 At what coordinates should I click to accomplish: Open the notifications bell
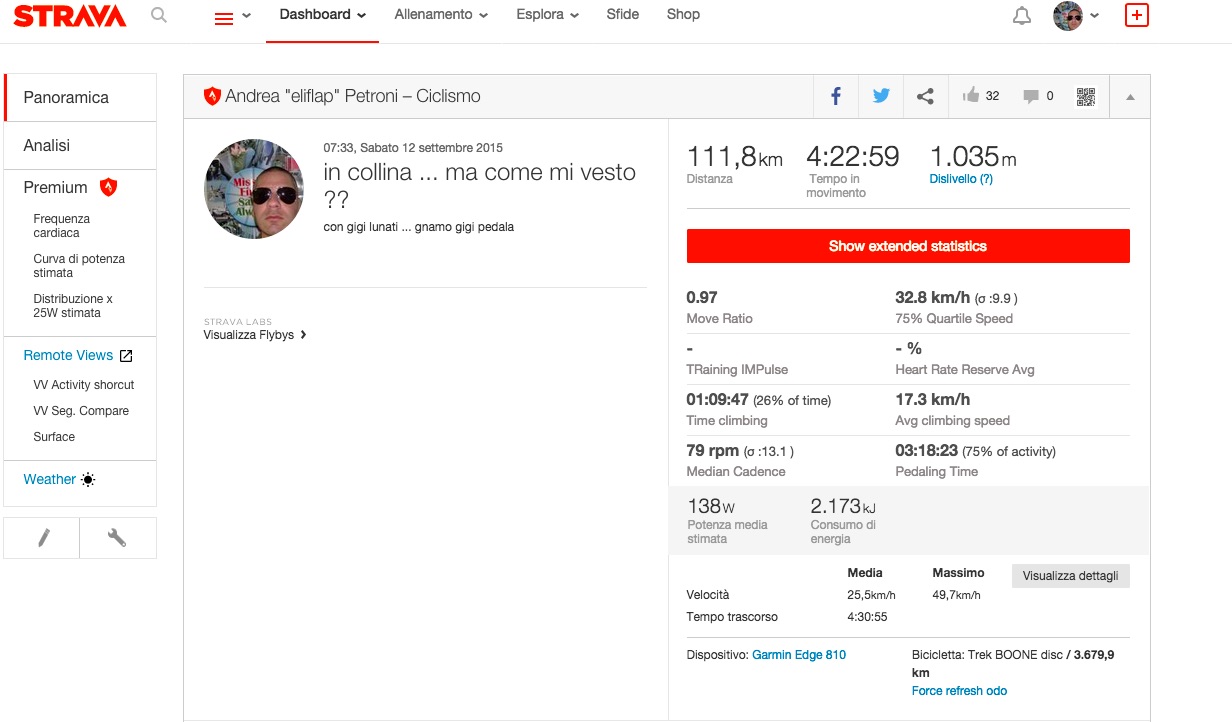tap(1021, 16)
